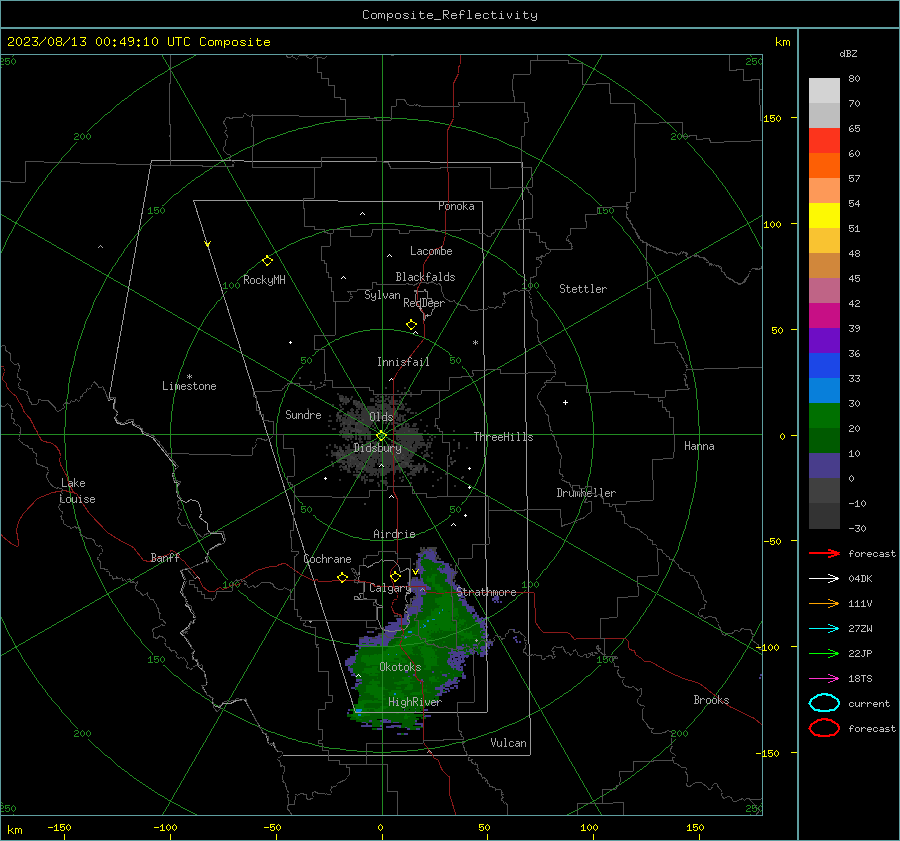Click the asterisk marker above Limestone
The image size is (900, 841).
coord(189,377)
